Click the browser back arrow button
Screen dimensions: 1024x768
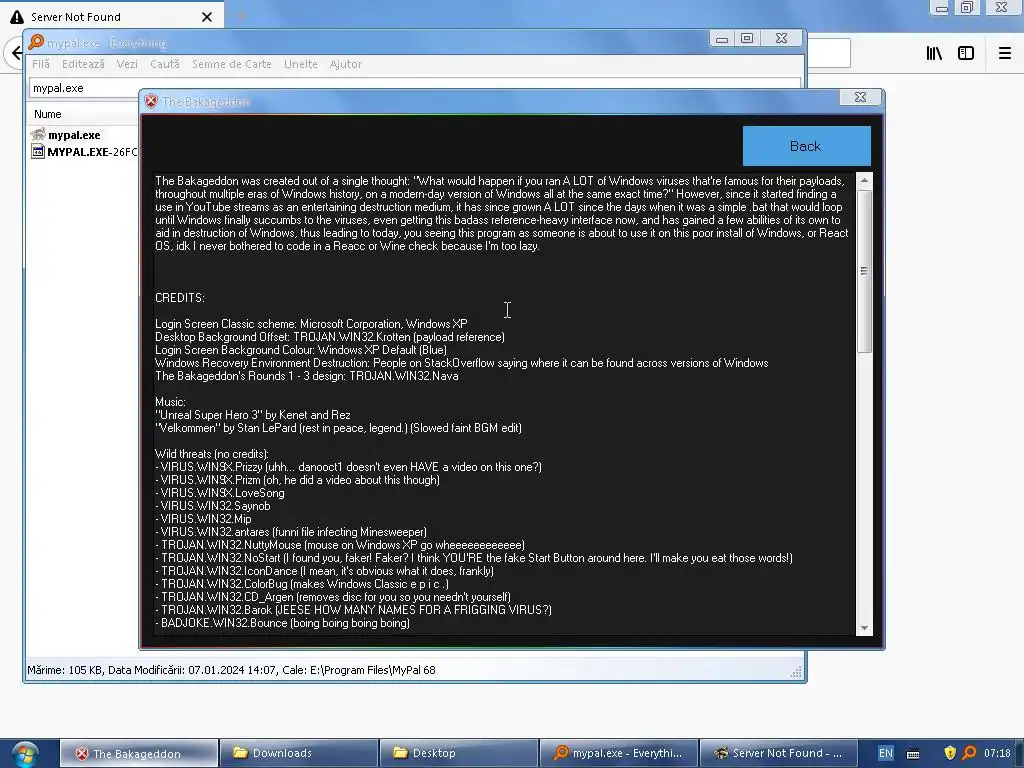tap(16, 53)
